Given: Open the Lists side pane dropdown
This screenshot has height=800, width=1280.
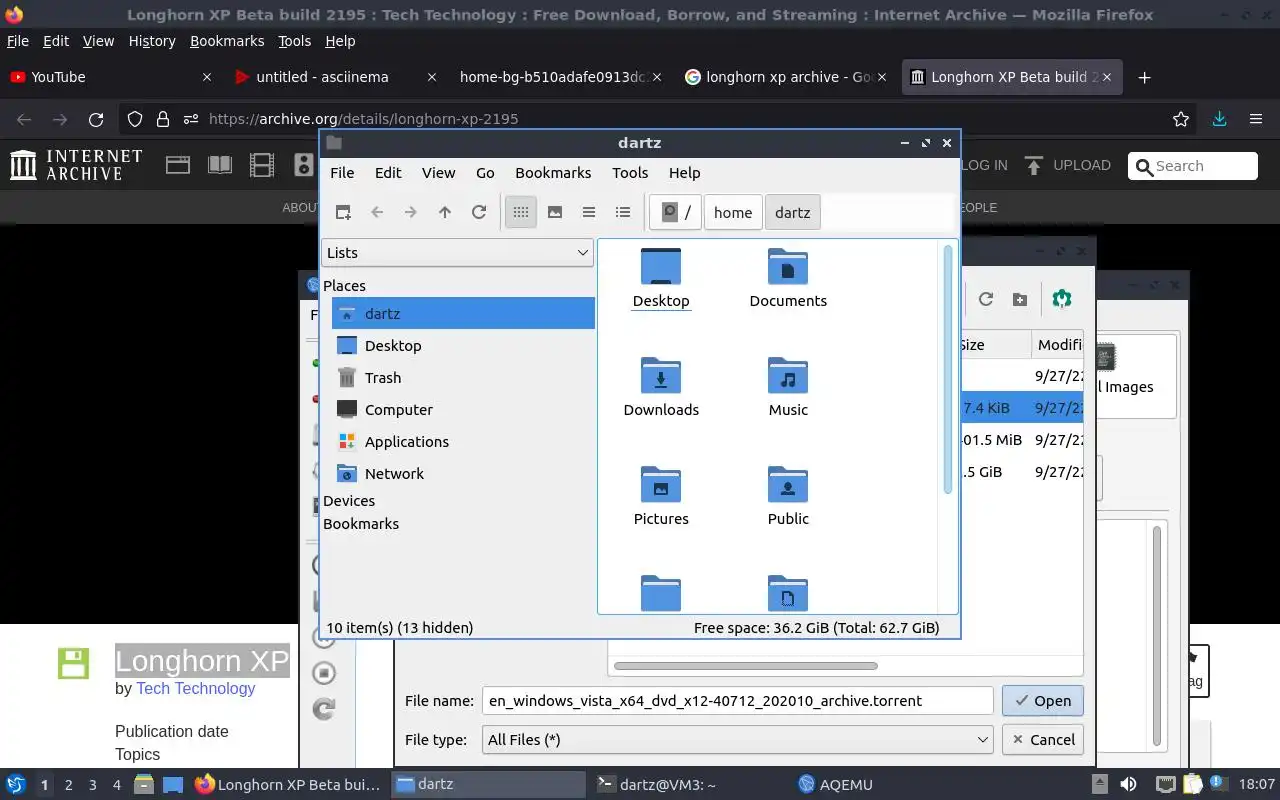Looking at the screenshot, I should tap(458, 253).
